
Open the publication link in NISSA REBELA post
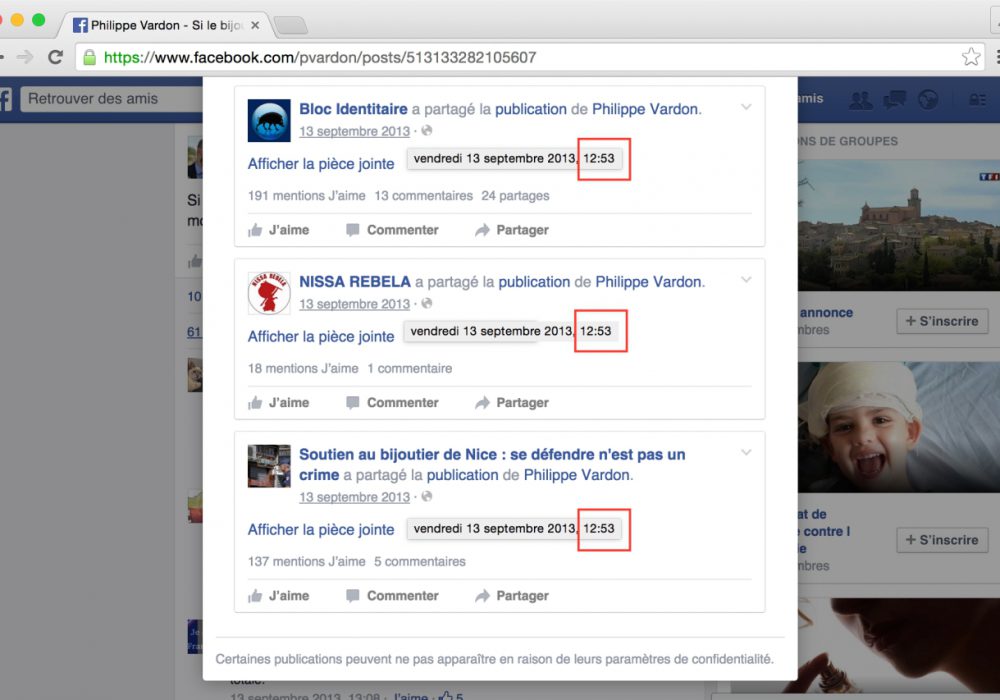click(534, 282)
